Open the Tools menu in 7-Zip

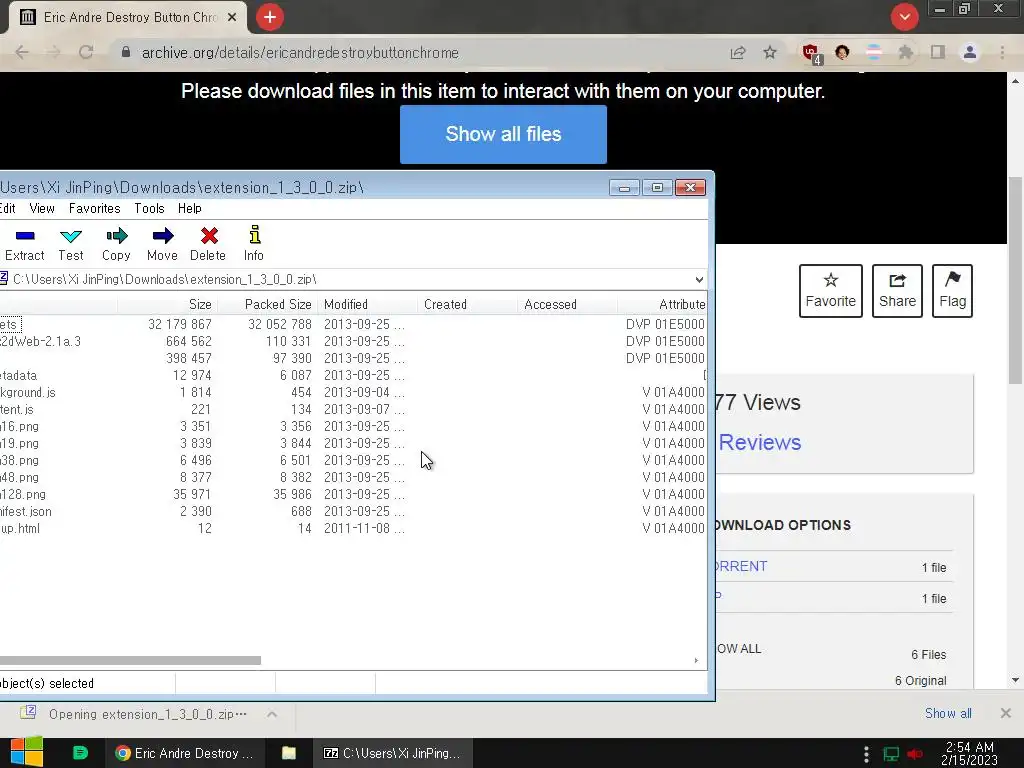[x=150, y=208]
